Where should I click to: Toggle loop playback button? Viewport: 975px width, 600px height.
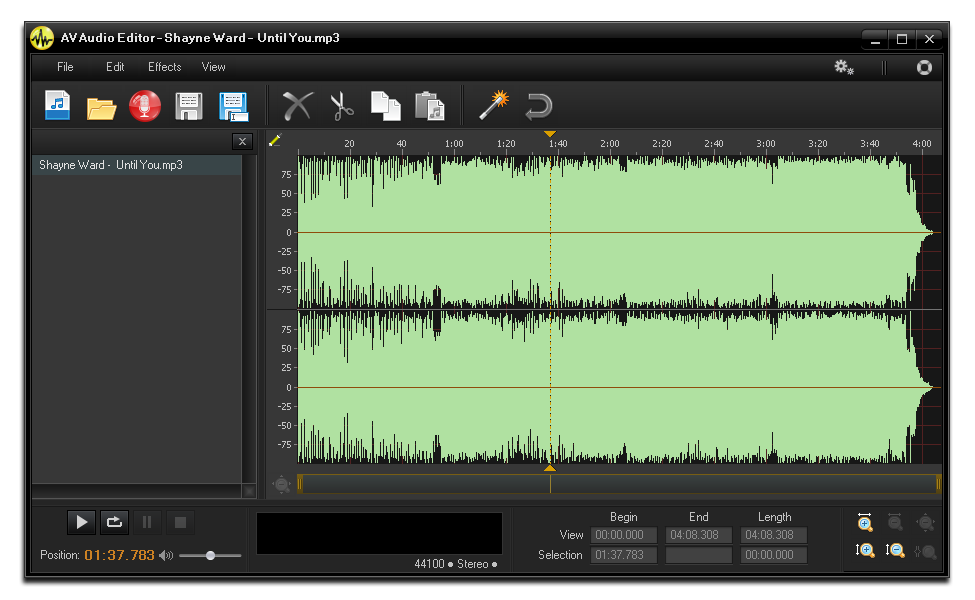coord(114,522)
